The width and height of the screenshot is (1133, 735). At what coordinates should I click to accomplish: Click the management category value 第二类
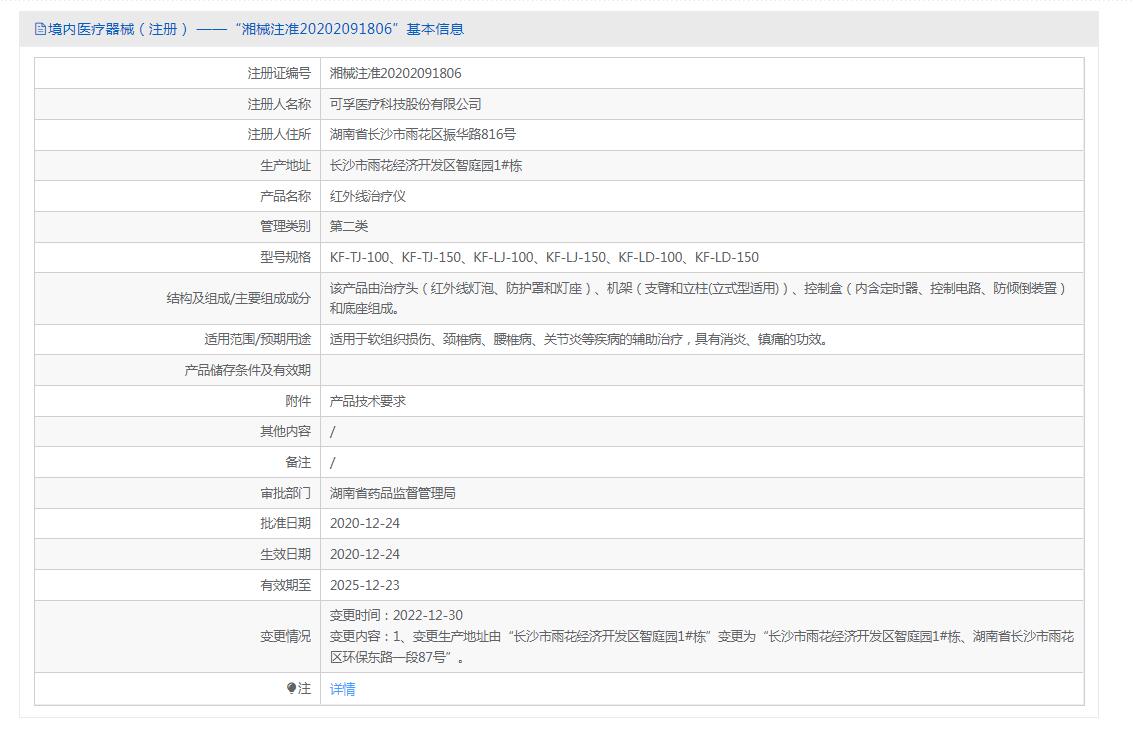[x=349, y=226]
